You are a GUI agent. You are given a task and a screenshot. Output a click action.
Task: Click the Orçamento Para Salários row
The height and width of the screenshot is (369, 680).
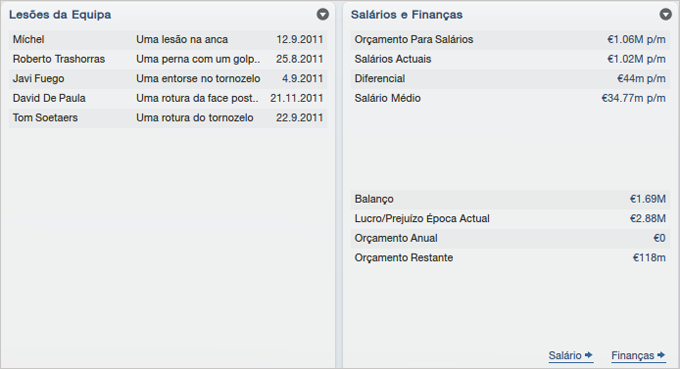[x=510, y=39]
